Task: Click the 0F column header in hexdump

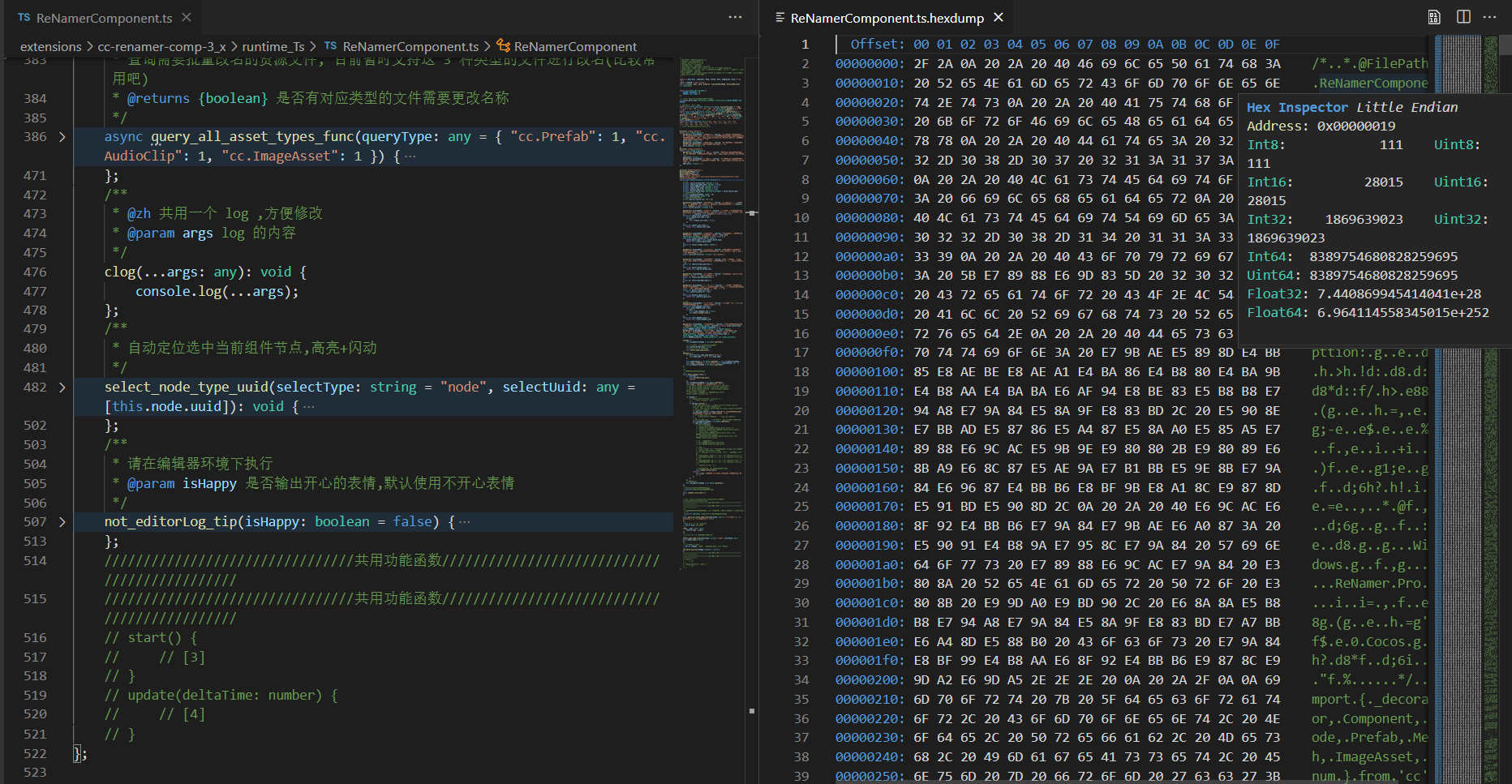Action: 1272,45
